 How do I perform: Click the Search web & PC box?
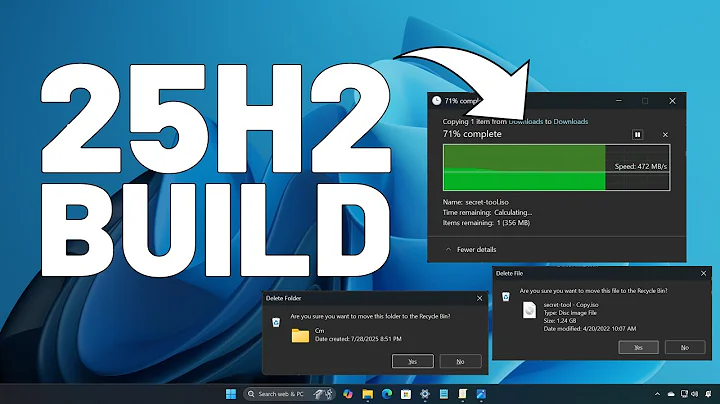click(289, 394)
